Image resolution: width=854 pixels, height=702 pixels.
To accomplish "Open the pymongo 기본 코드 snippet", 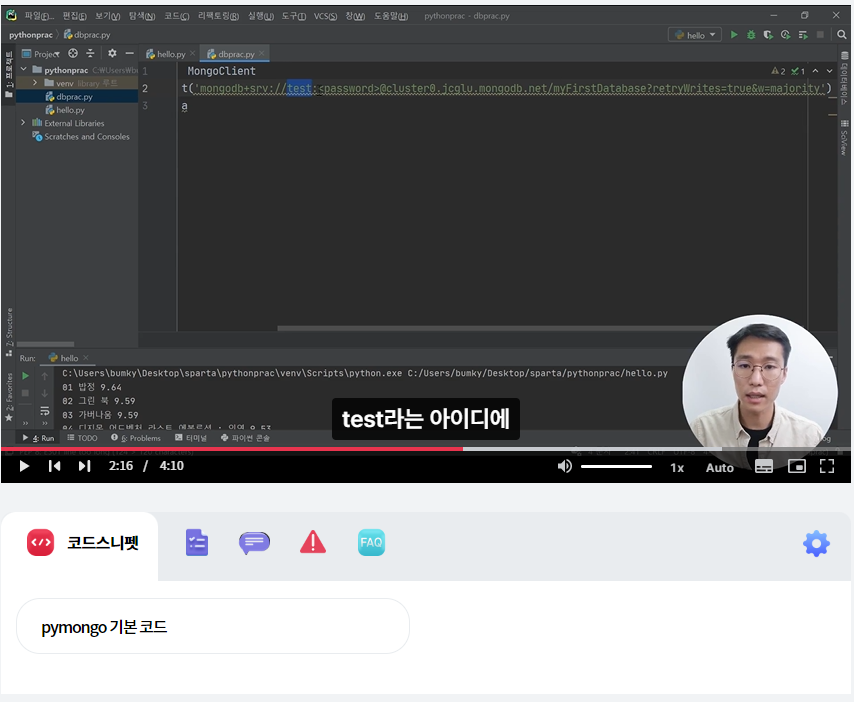I will click(x=213, y=626).
